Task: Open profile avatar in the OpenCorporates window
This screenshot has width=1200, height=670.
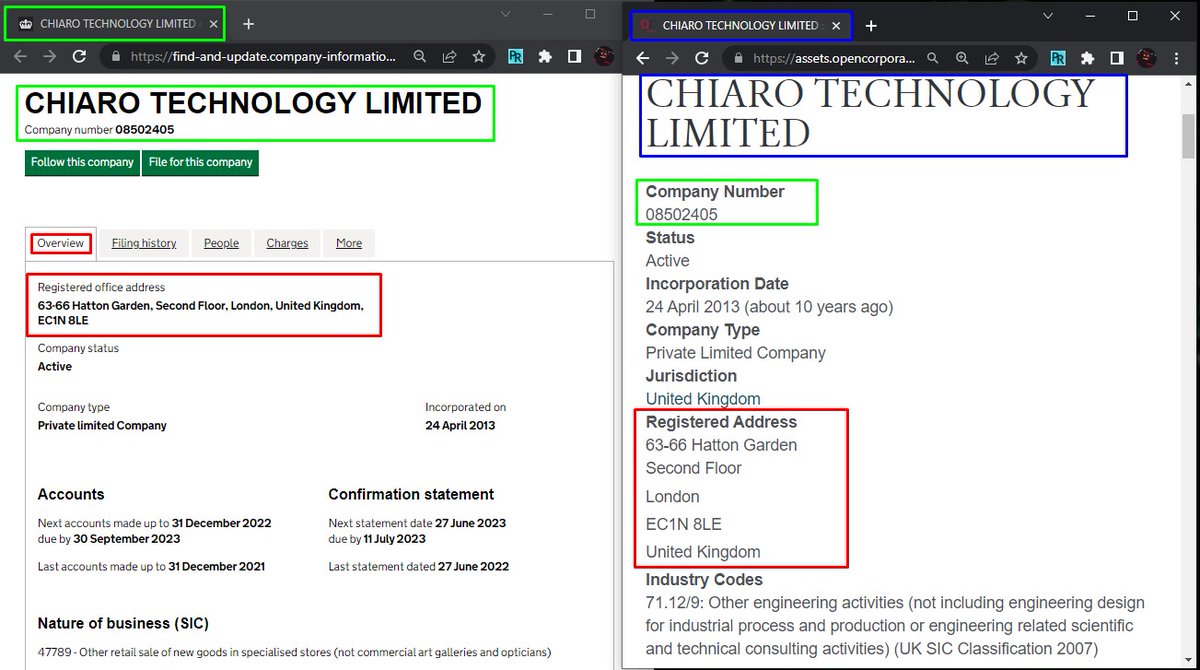Action: 1146,59
